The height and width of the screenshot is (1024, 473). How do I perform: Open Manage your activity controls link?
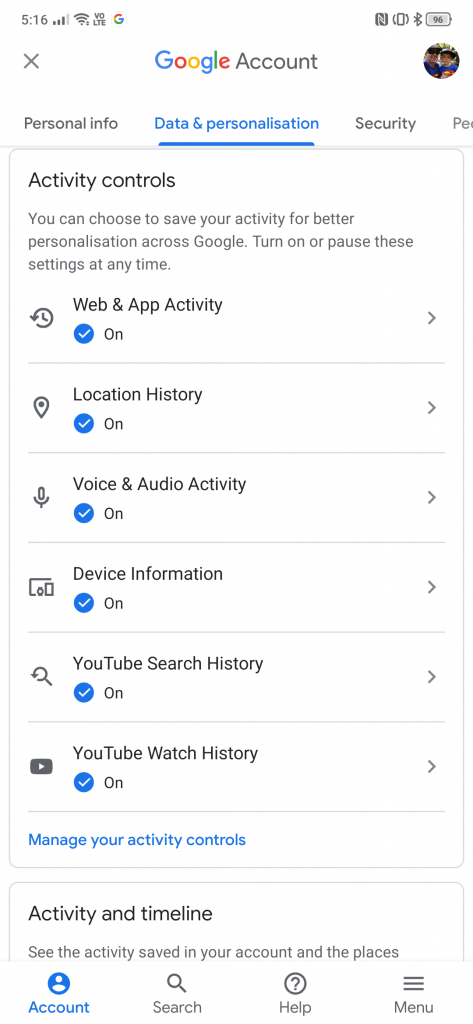click(137, 840)
